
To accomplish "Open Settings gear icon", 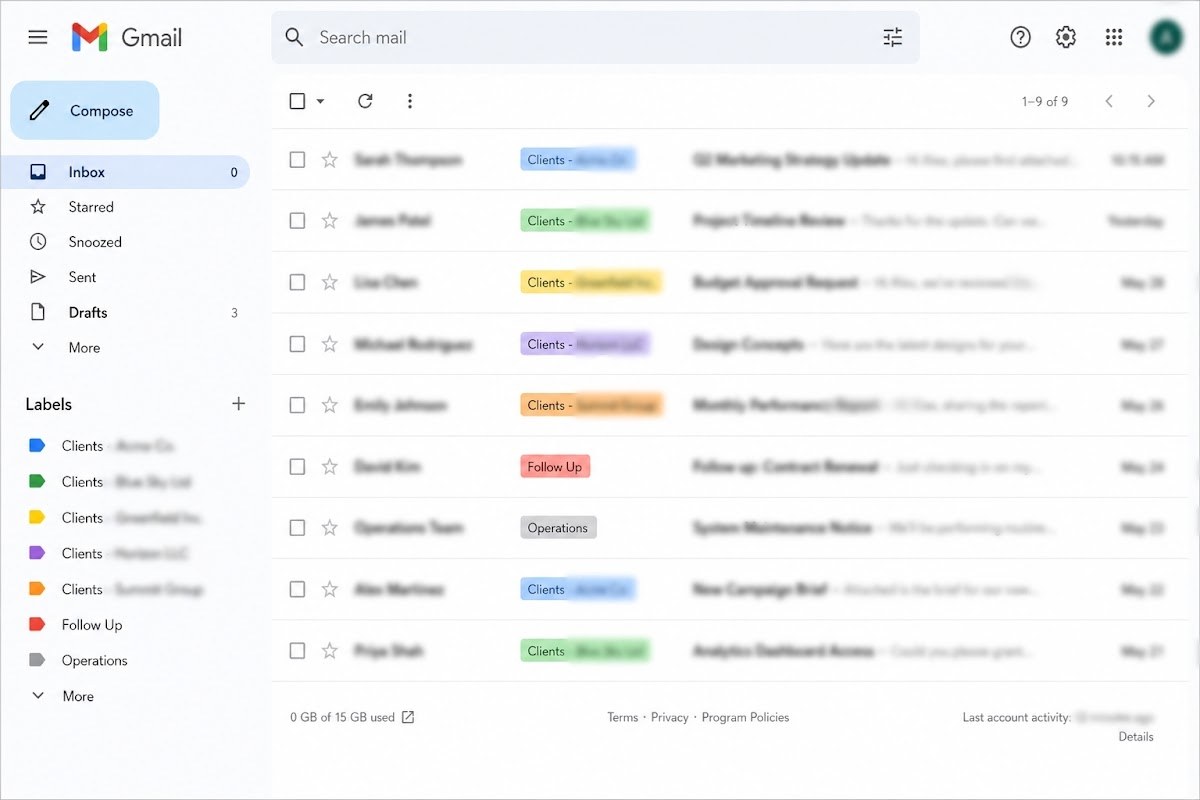I will point(1066,37).
